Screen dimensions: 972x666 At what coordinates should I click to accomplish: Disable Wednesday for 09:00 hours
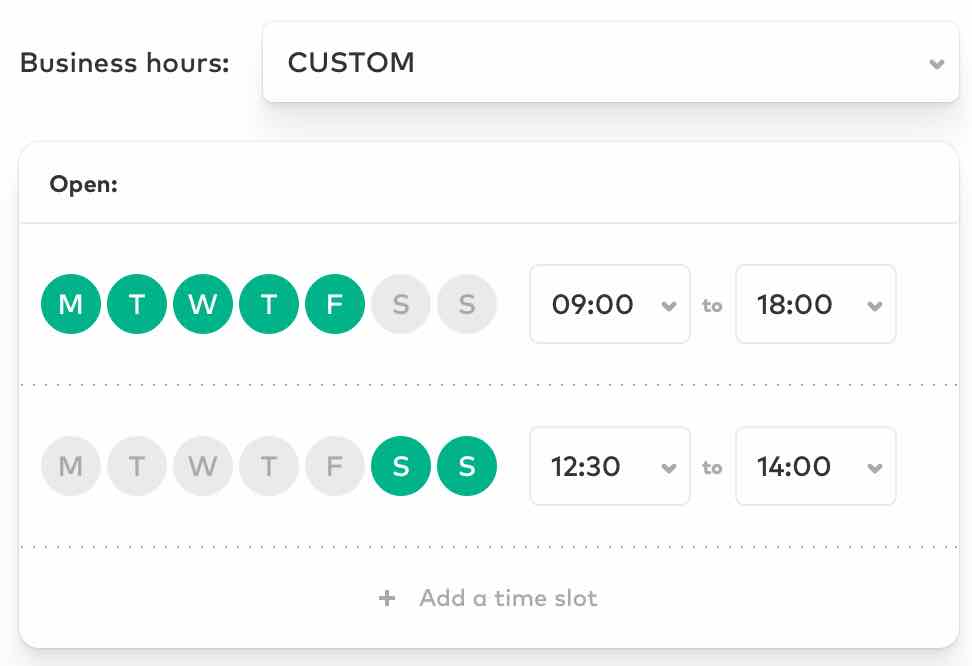coord(203,304)
